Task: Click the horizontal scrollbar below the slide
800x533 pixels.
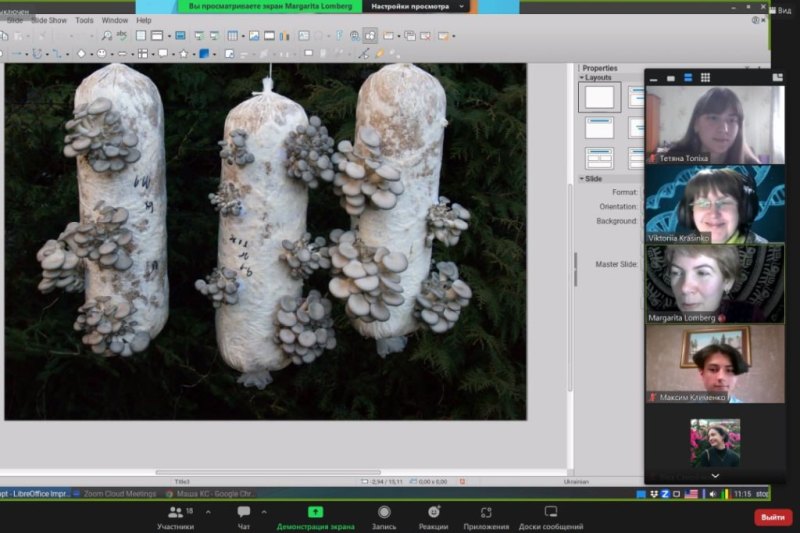Action: point(268,472)
